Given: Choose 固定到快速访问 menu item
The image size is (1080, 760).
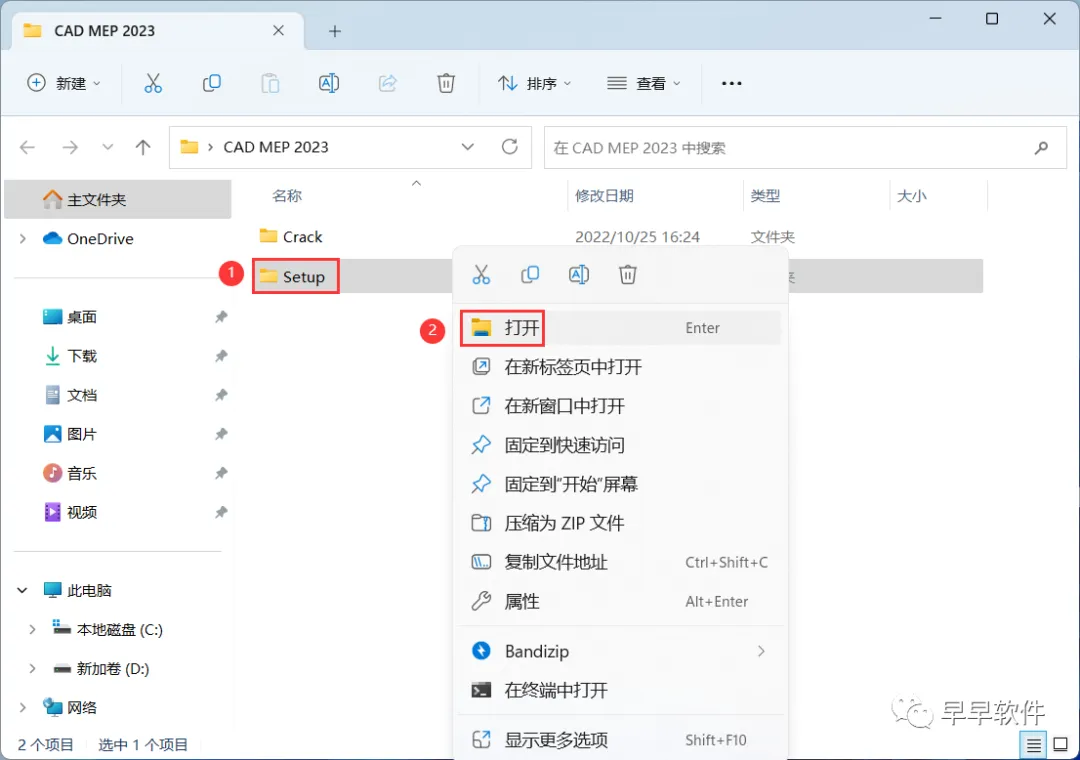Looking at the screenshot, I should (x=620, y=445).
